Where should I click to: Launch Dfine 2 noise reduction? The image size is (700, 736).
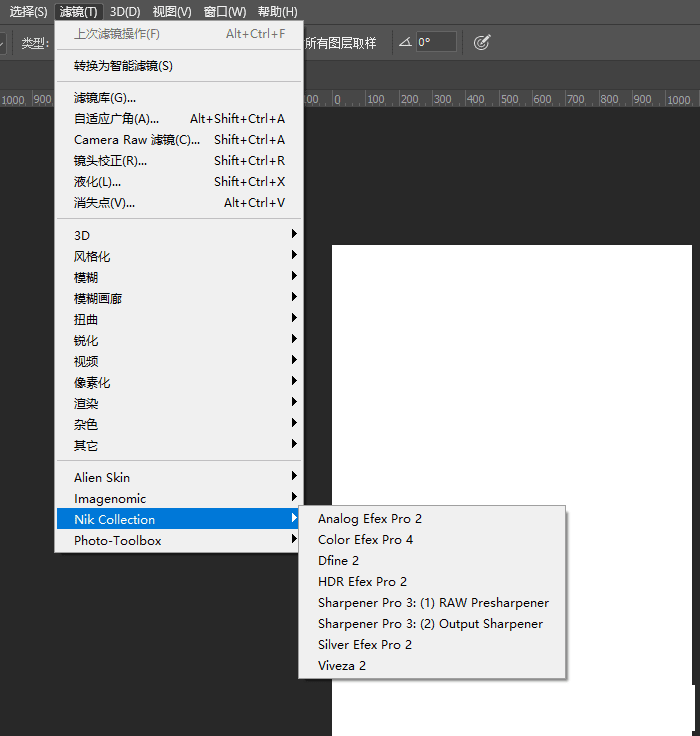(x=432, y=560)
